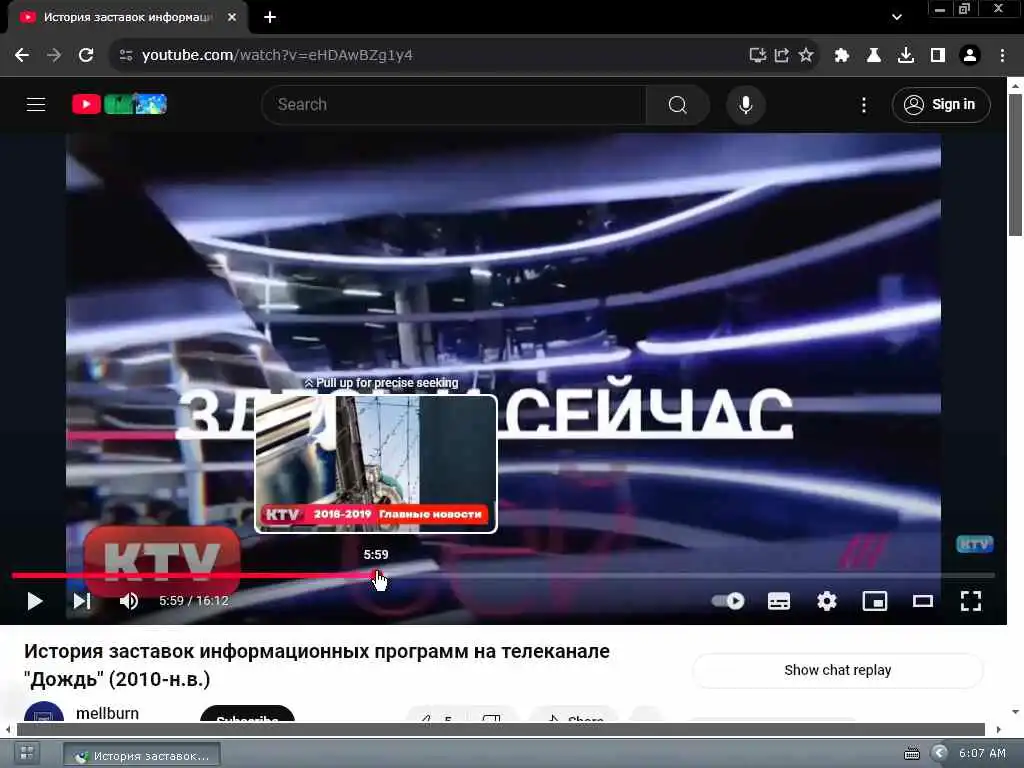Open the browser profile avatar
The image size is (1024, 768).
(x=970, y=56)
